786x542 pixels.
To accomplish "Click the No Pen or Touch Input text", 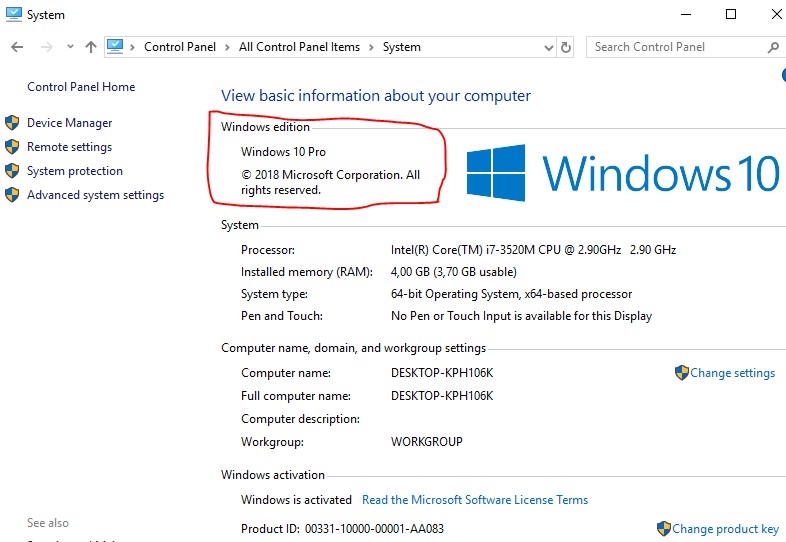I will click(x=521, y=316).
